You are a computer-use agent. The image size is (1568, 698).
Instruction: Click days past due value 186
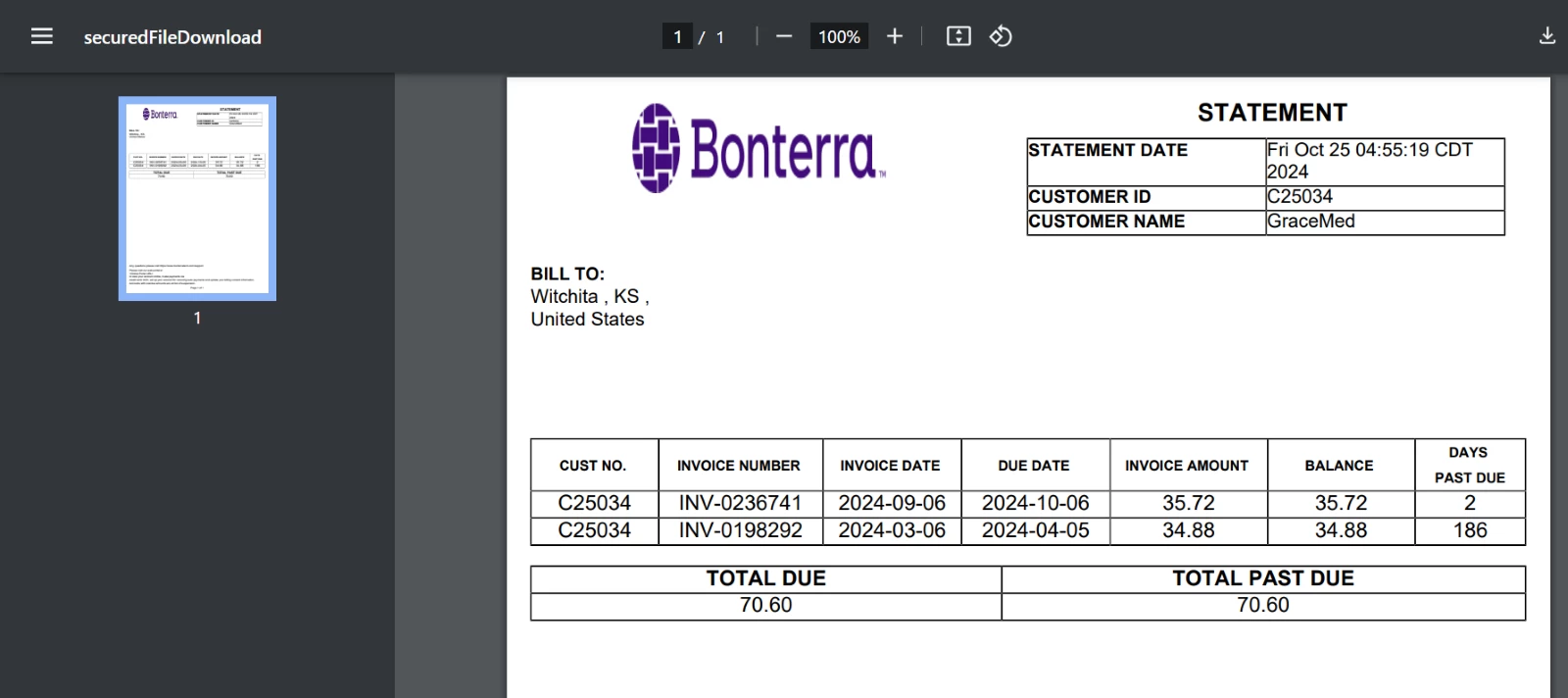point(1470,530)
